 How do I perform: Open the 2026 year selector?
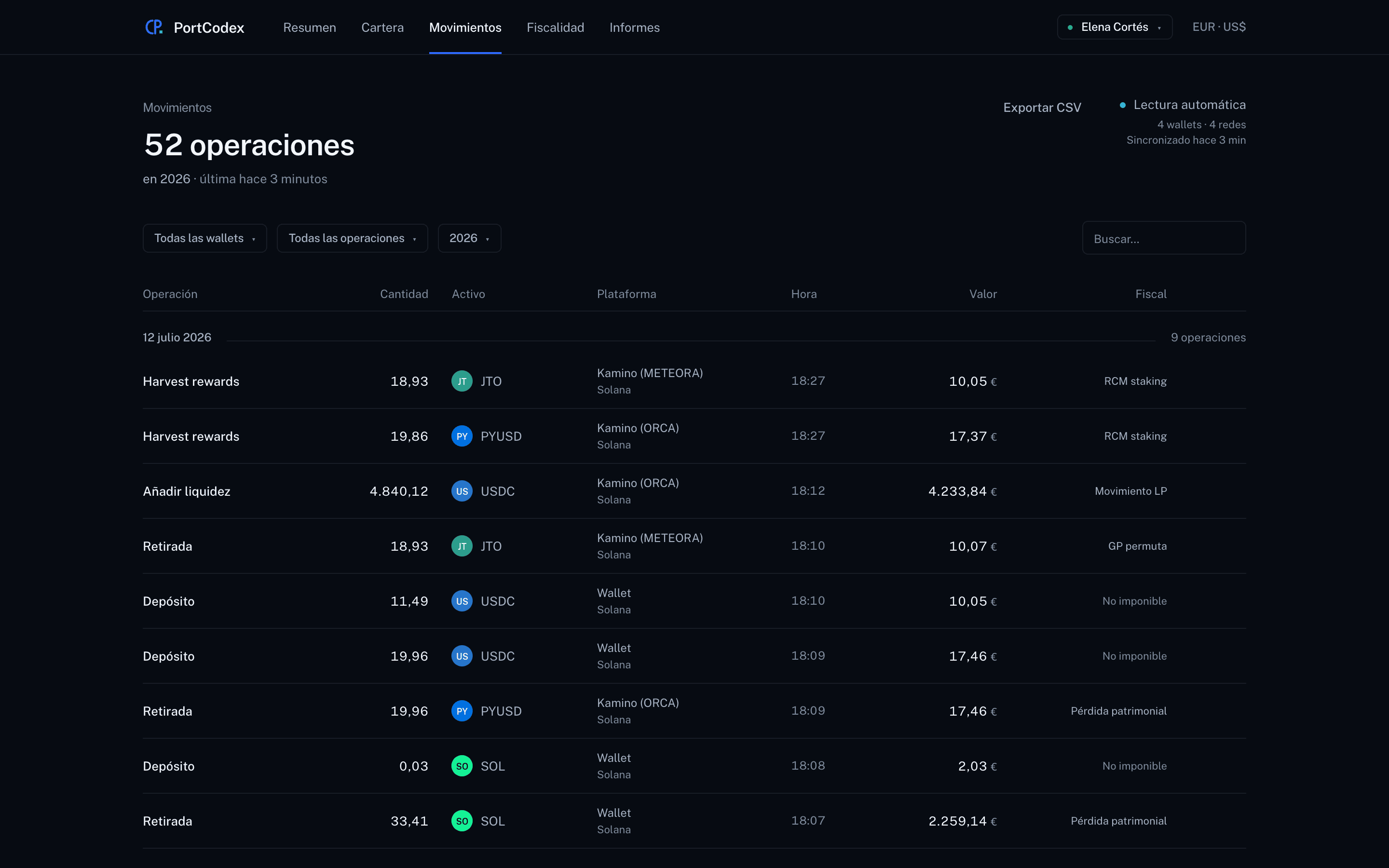point(469,238)
